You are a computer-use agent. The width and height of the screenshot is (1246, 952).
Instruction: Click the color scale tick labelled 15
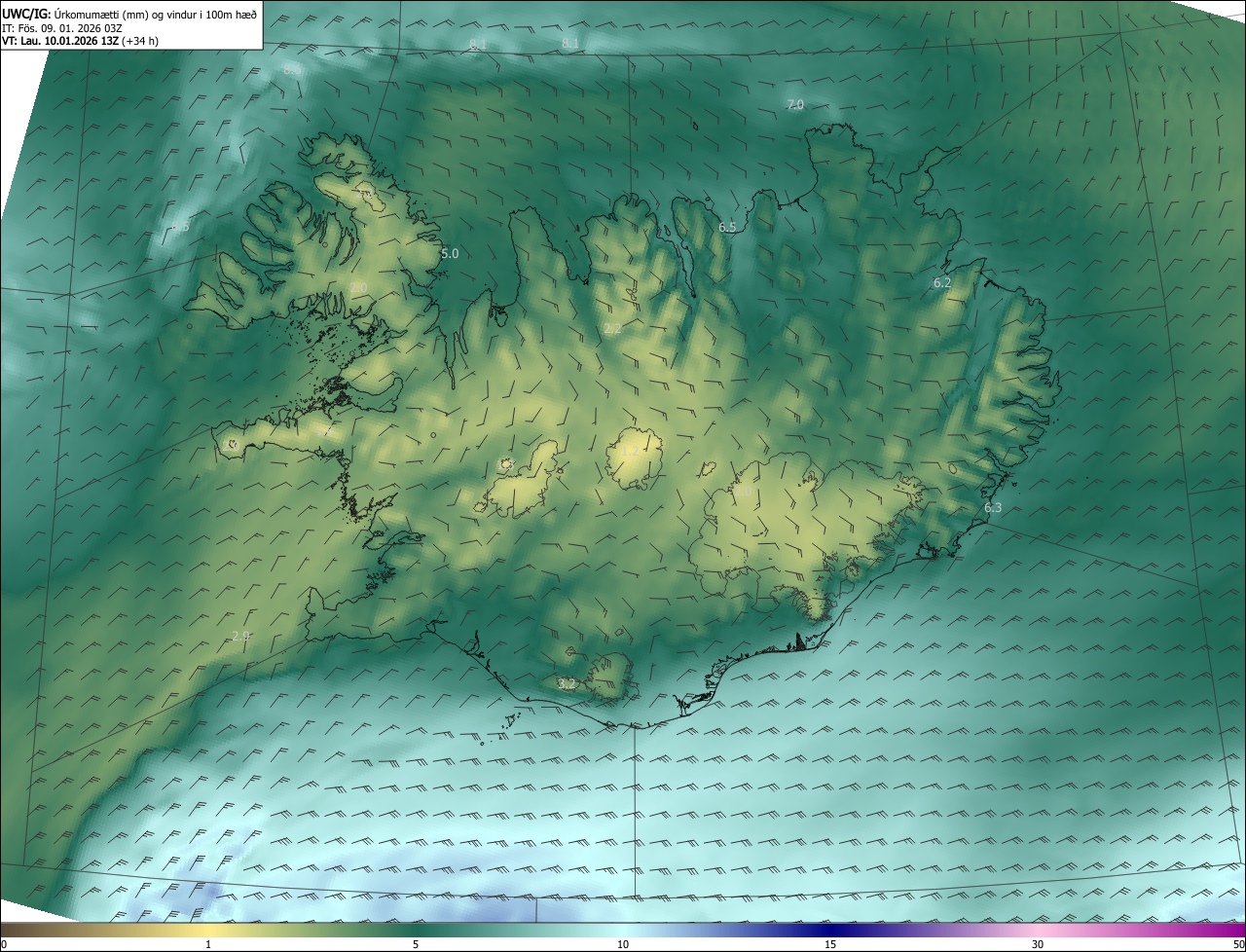click(x=830, y=944)
